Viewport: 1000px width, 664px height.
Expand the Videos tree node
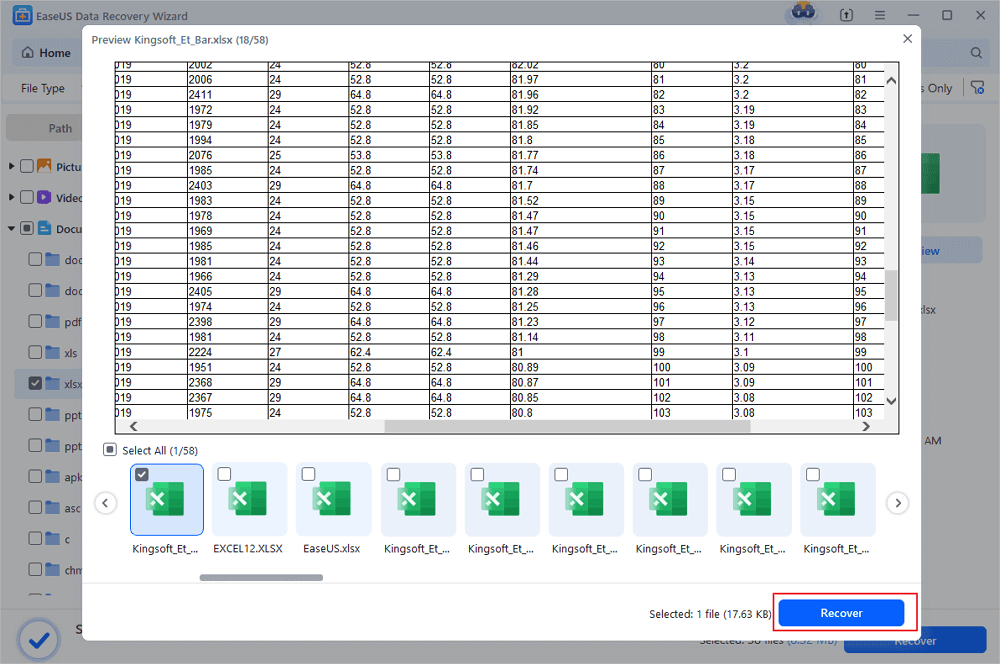point(12,198)
